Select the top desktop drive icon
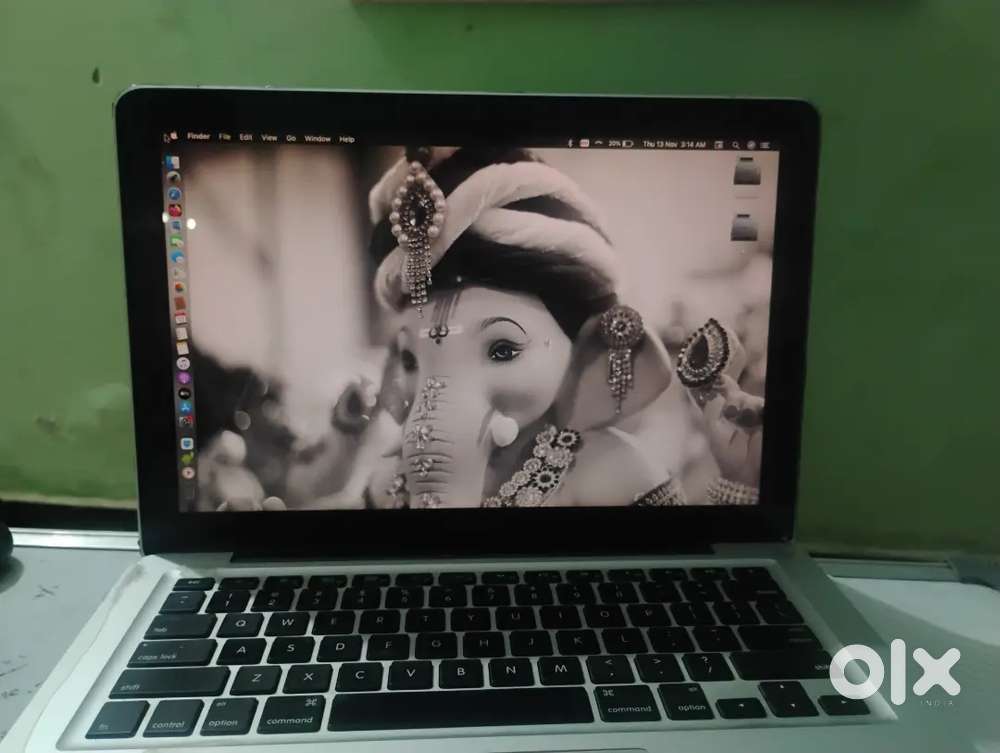Image resolution: width=1000 pixels, height=753 pixels. pyautogui.click(x=746, y=173)
